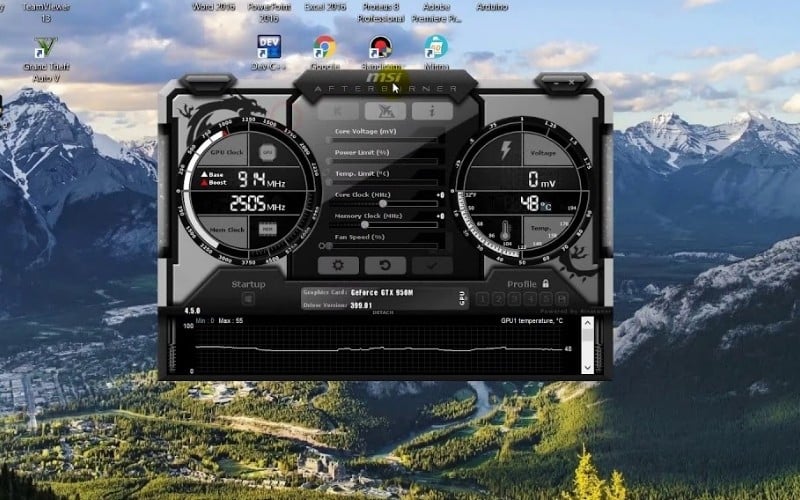800x500 pixels.
Task: Select profile slot 3
Action: [514, 299]
